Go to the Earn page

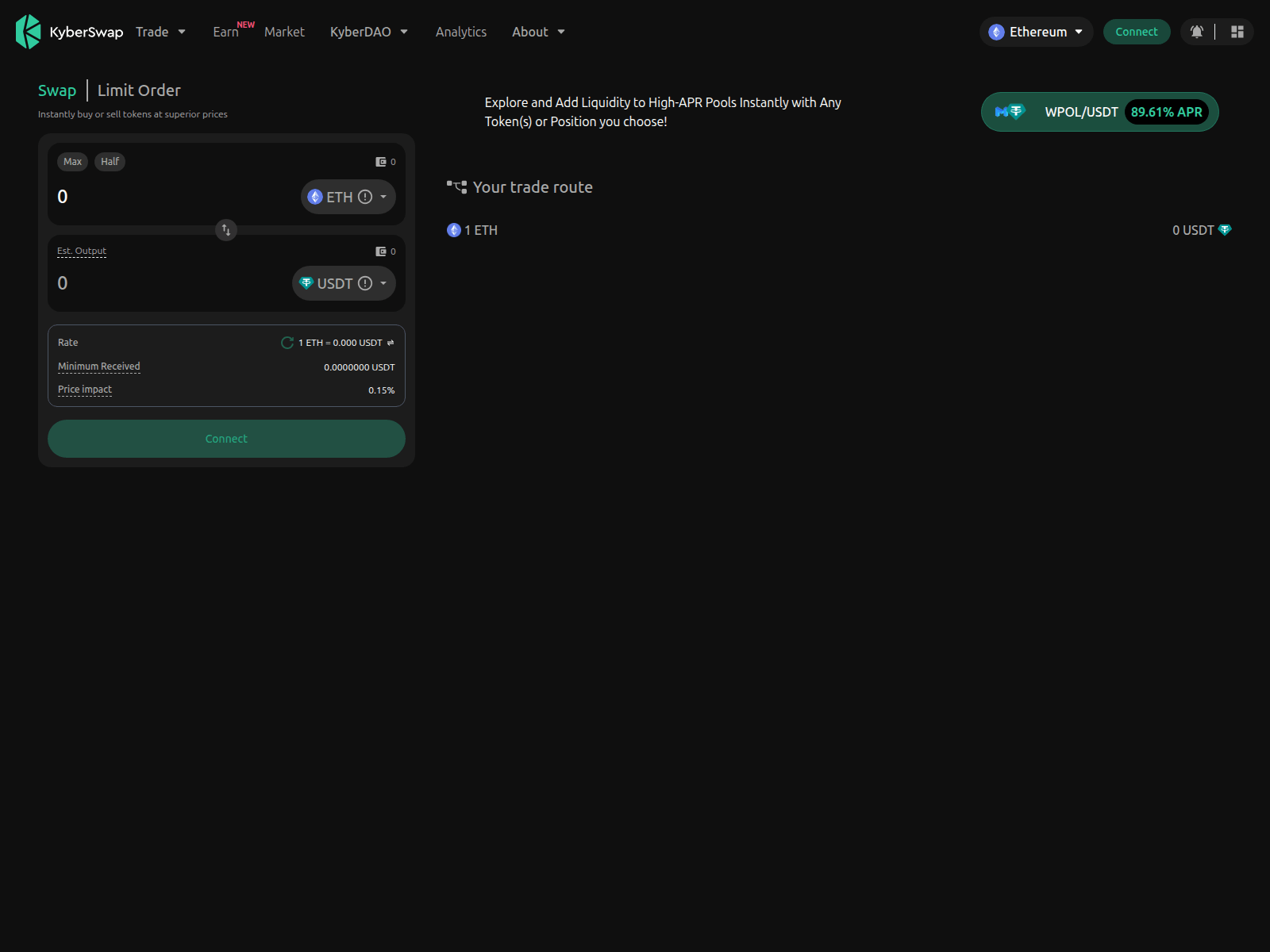click(226, 32)
